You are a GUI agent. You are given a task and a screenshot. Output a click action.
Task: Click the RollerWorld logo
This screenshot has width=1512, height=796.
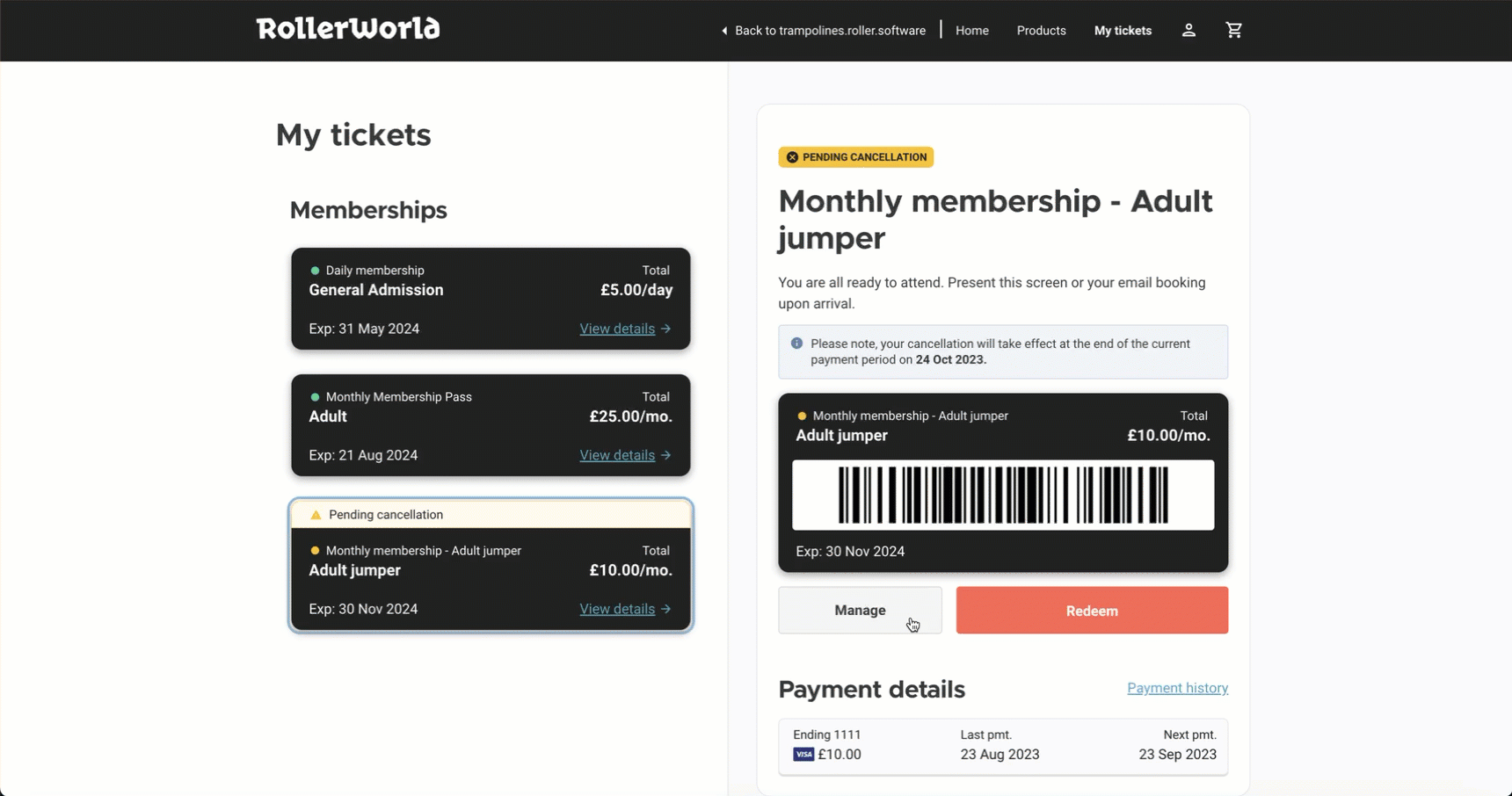[348, 29]
